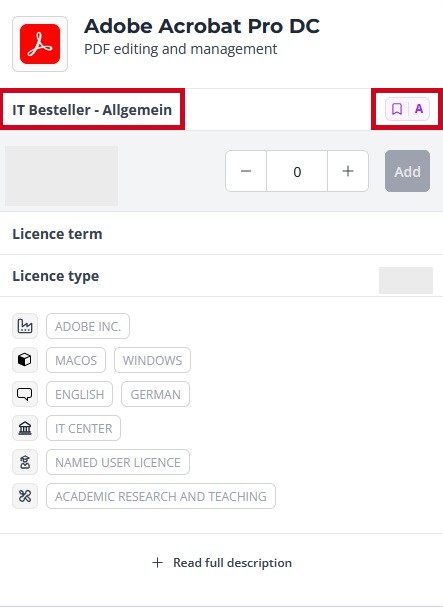Select the IT CENTER tag
The width and height of the screenshot is (443, 607).
(83, 428)
